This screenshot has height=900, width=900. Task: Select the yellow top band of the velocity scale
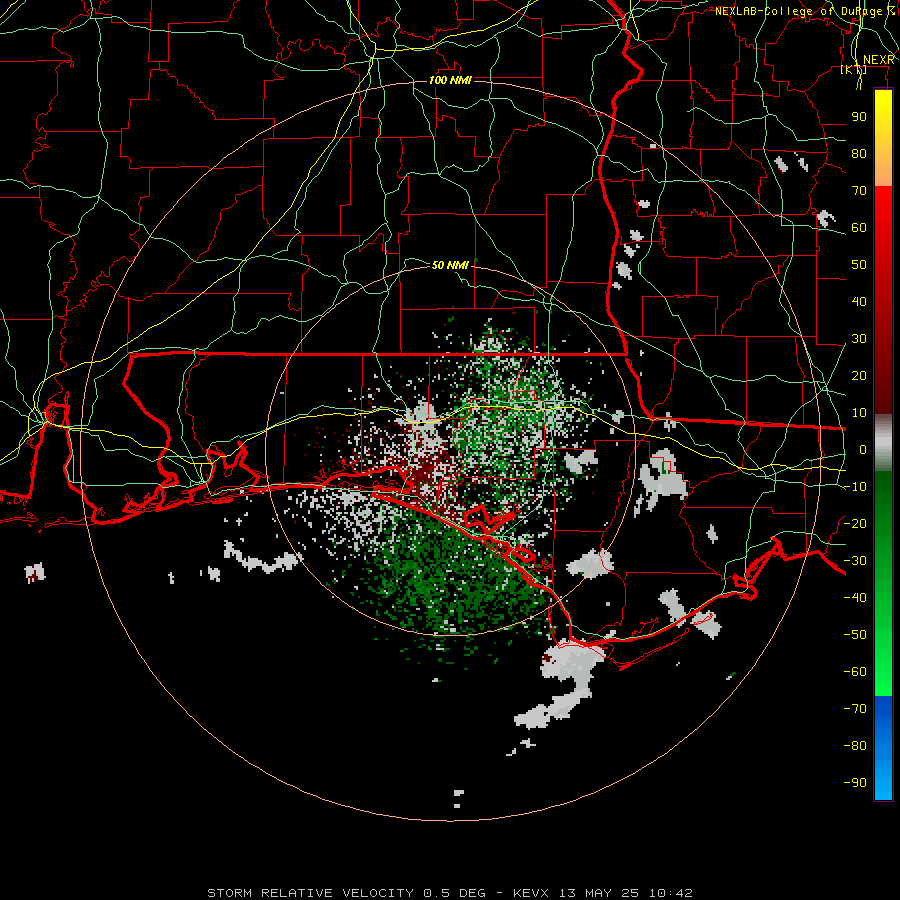pos(883,138)
